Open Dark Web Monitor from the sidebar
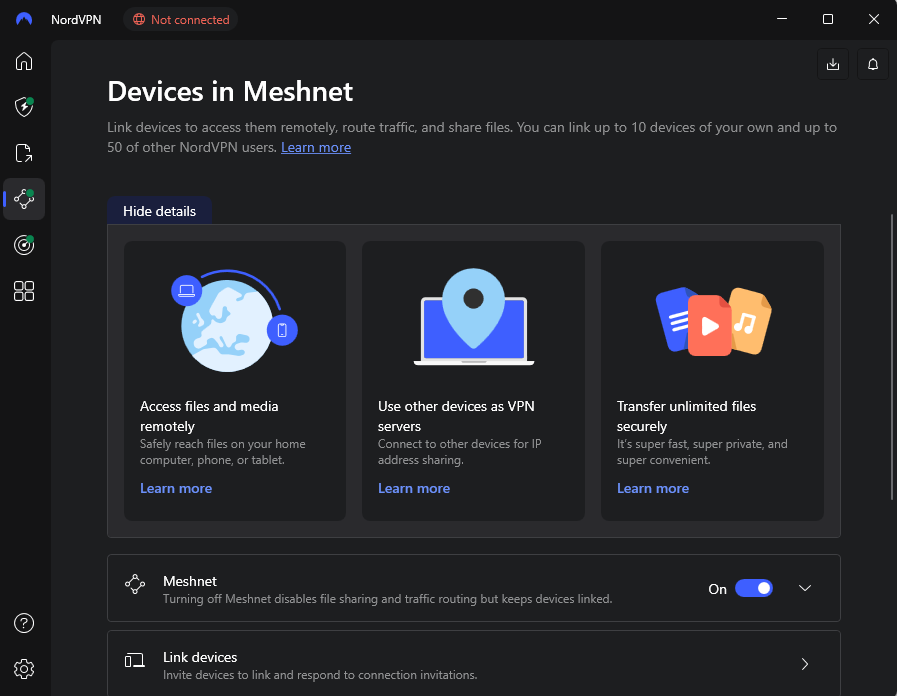 coord(23,245)
